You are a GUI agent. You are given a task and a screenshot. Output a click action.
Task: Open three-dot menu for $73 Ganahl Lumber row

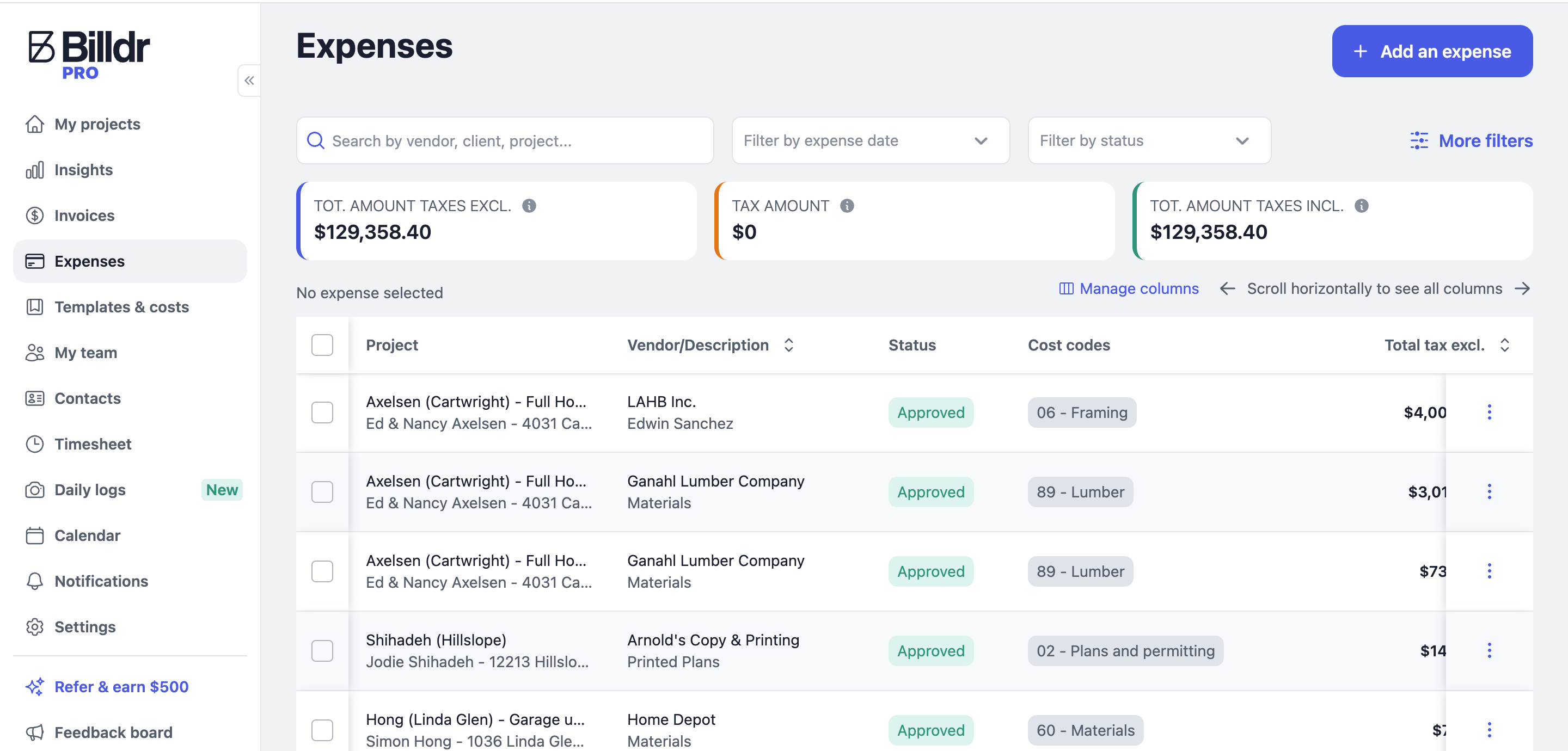coord(1489,571)
